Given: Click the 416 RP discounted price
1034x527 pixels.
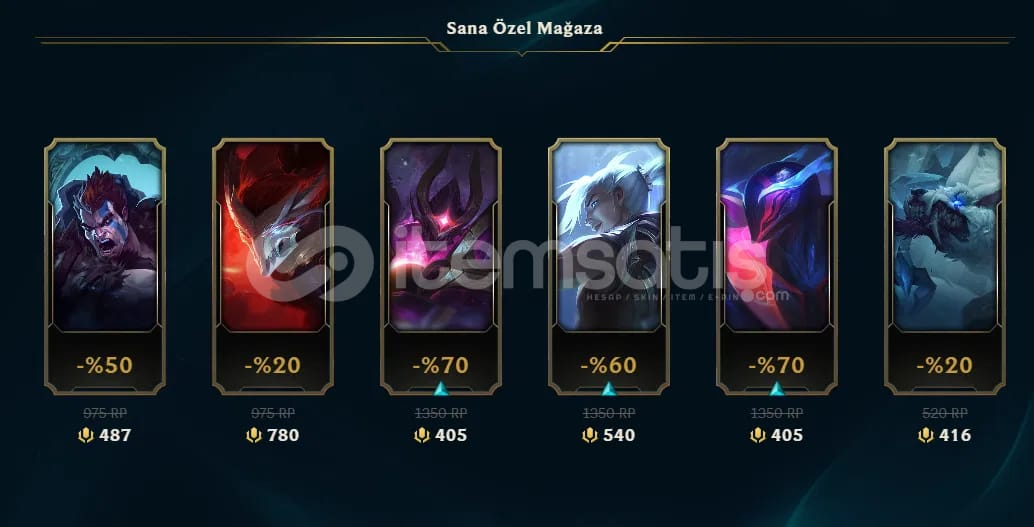Looking at the screenshot, I should pyautogui.click(x=954, y=435).
